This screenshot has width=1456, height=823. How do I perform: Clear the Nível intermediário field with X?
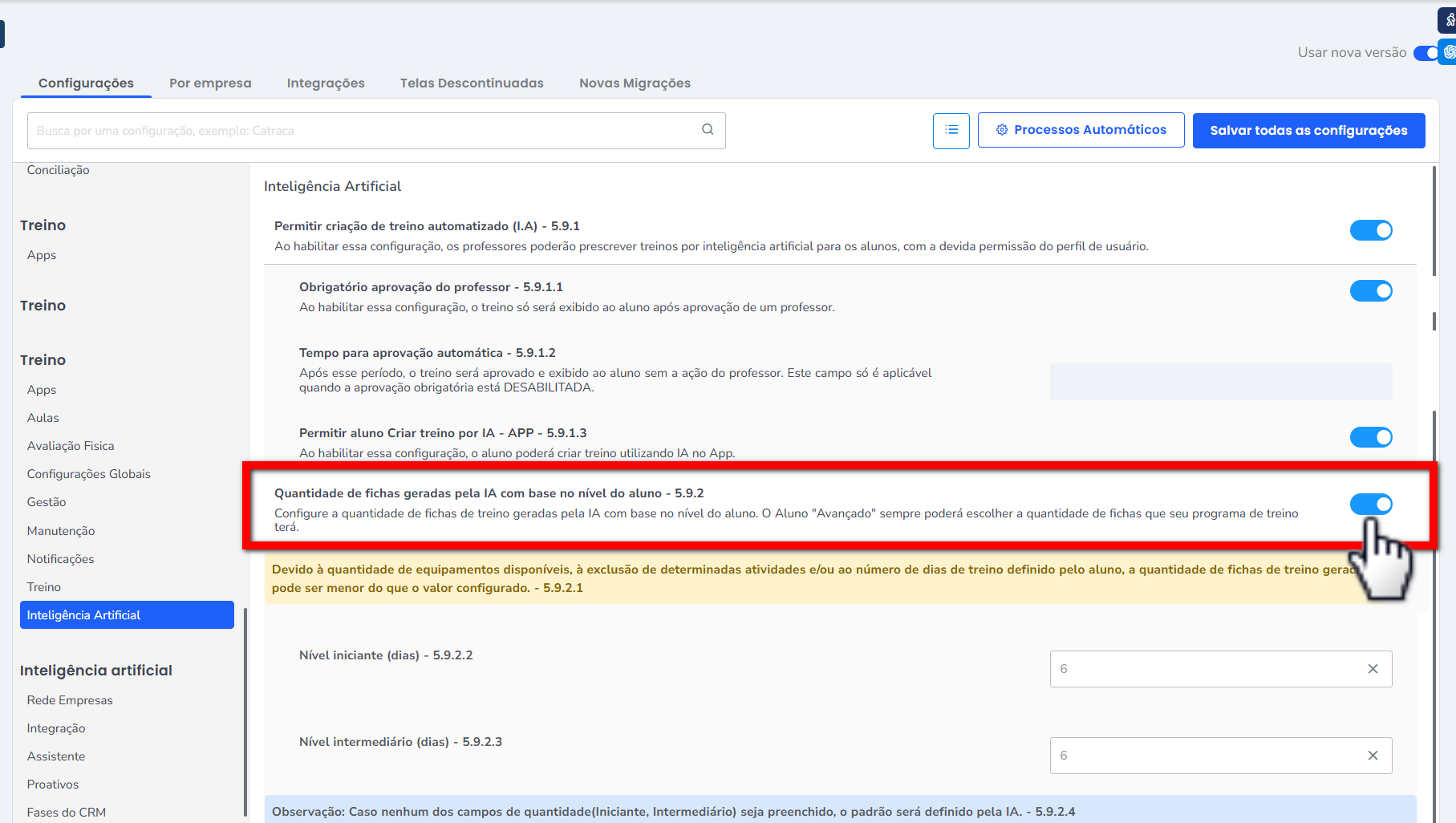point(1373,756)
